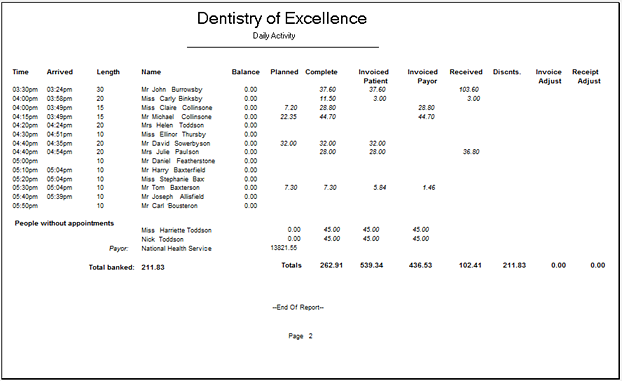The image size is (622, 381).
Task: Click the People without appointments heading
Action: pos(64,223)
